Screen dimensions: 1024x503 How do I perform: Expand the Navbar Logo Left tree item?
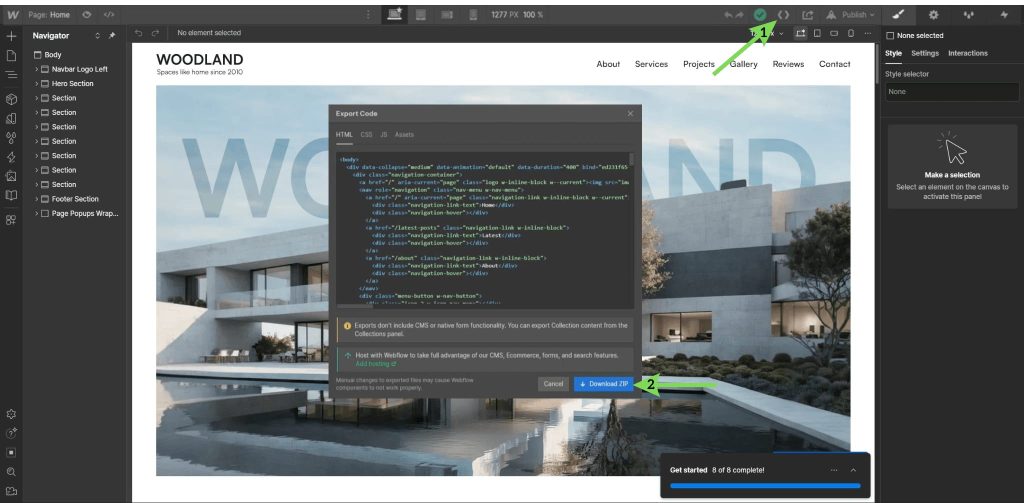pos(37,69)
